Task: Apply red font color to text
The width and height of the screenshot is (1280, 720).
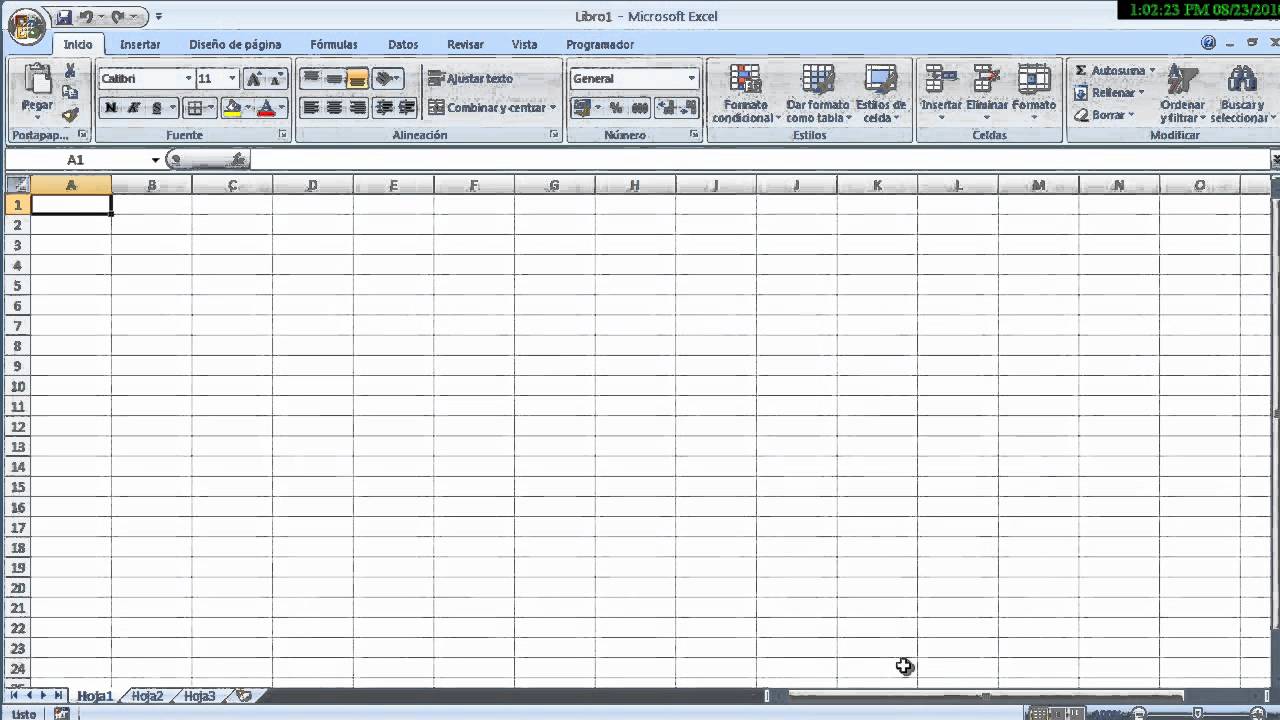Action: click(266, 108)
